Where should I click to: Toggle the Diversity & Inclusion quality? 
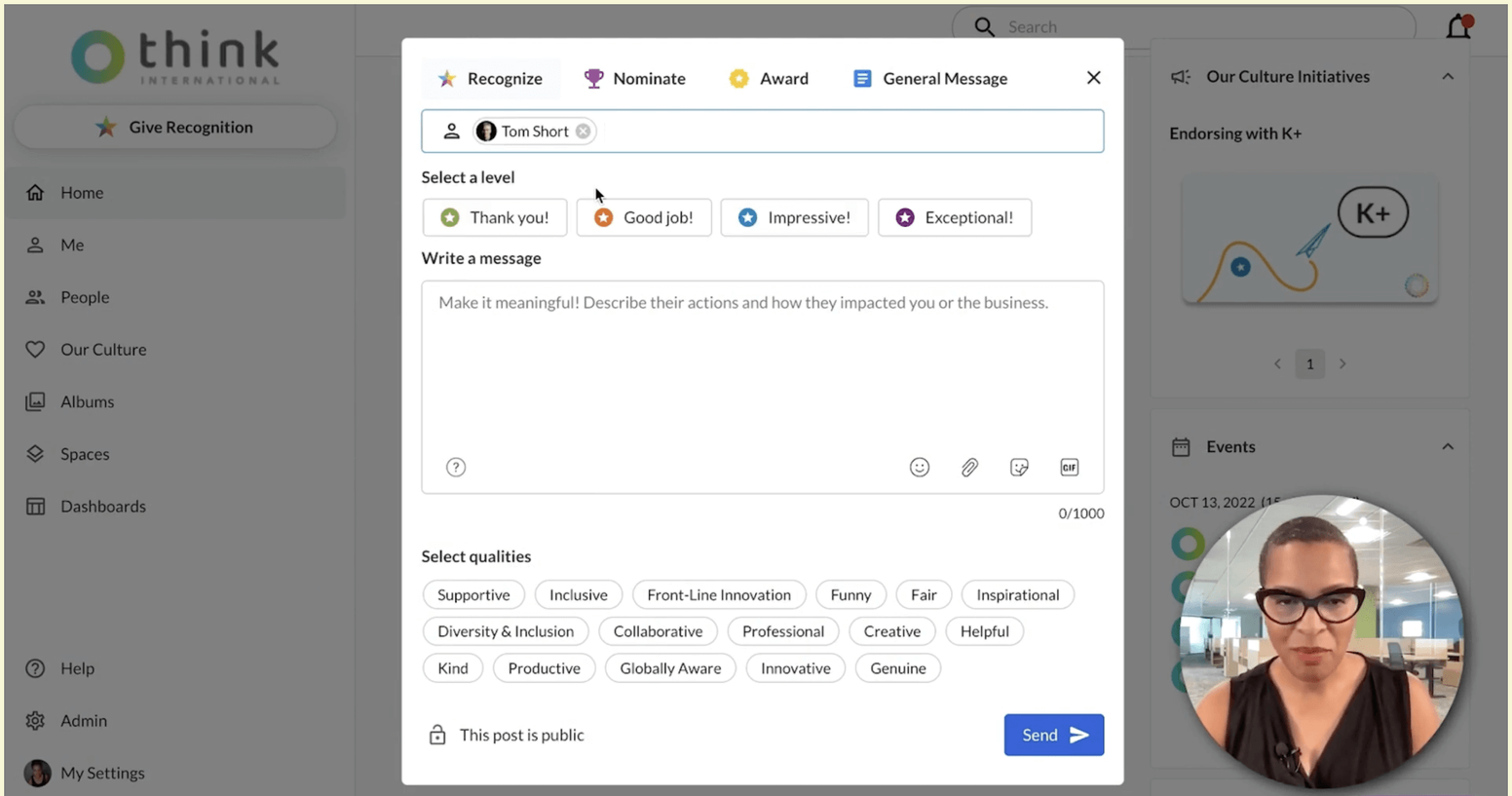point(506,631)
